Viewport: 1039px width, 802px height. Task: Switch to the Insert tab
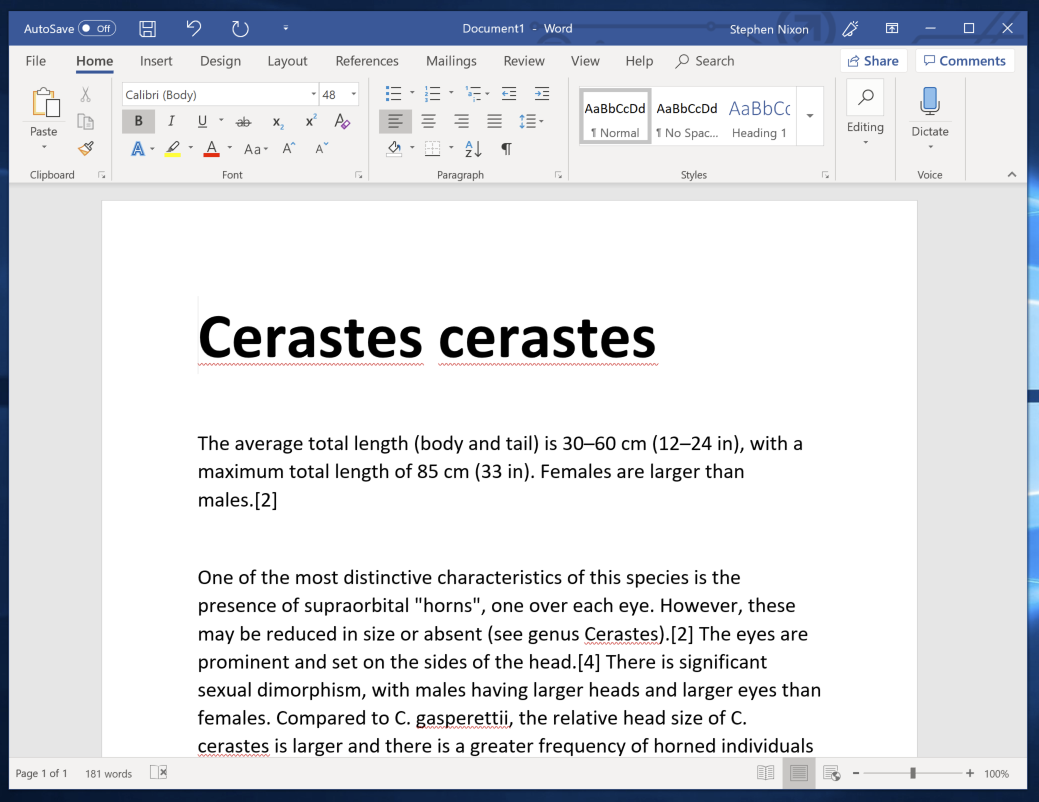(x=156, y=61)
